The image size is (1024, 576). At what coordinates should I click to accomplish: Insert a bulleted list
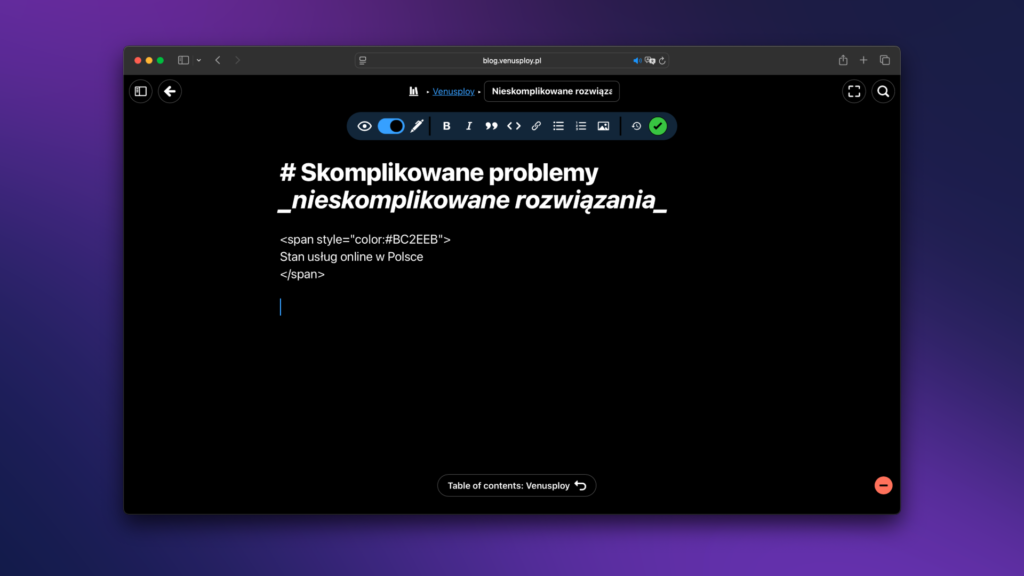(559, 126)
